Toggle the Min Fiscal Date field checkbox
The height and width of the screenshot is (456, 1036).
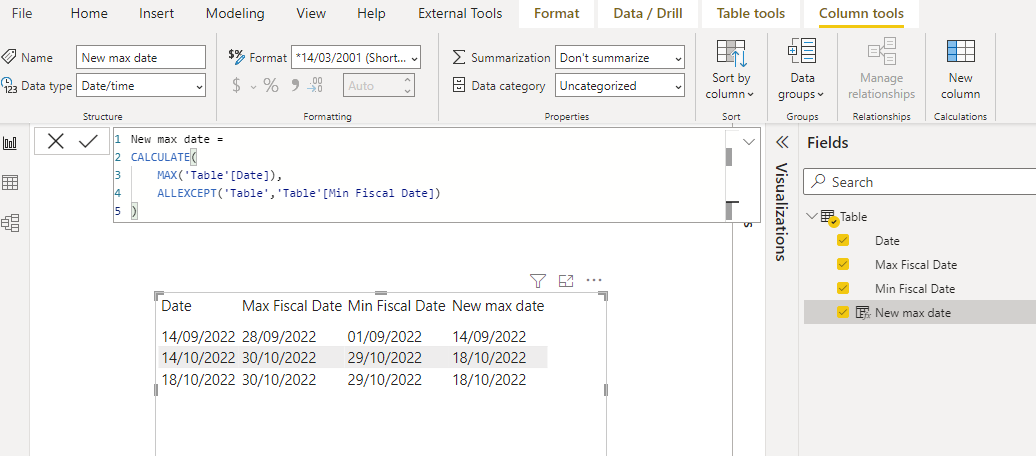tap(842, 288)
